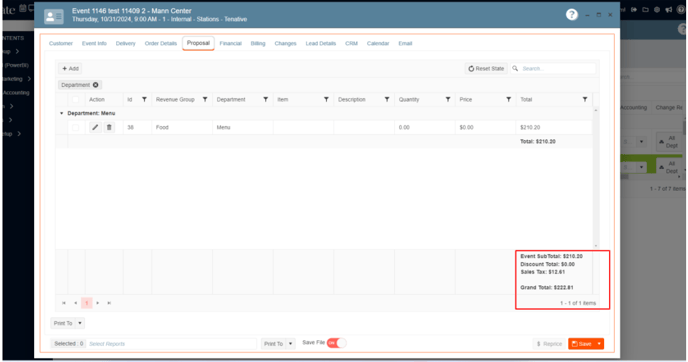Tick the checkbox for row 38
The width and height of the screenshot is (688, 362).
75,127
